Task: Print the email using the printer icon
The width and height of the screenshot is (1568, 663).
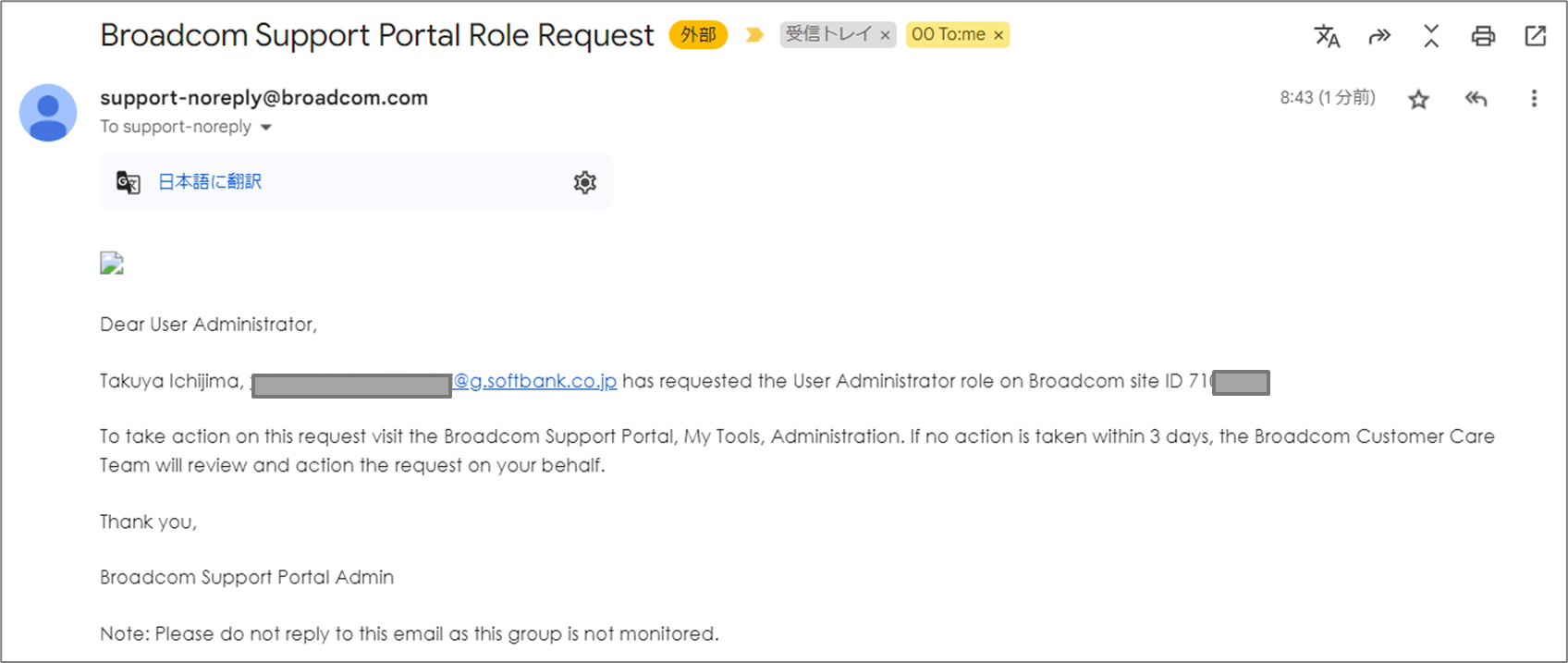Action: coord(1483,36)
